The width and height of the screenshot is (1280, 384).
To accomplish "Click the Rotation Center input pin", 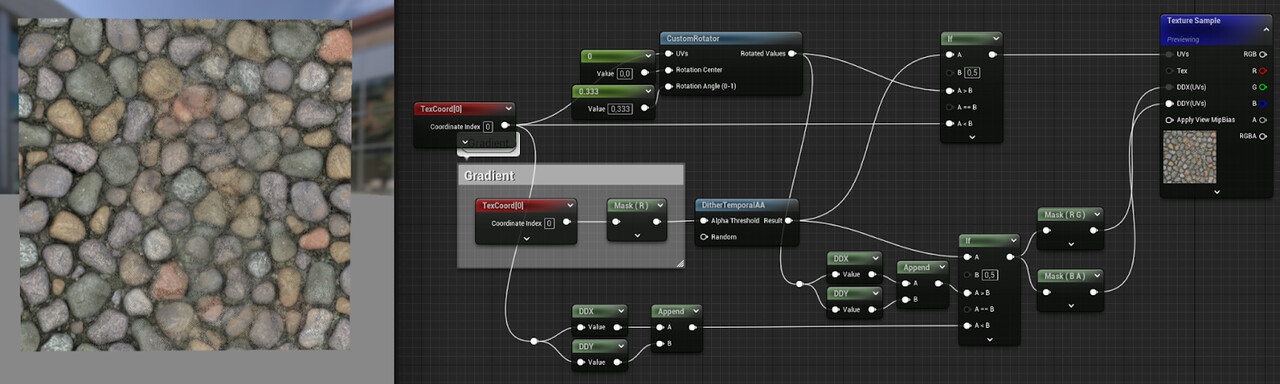I will coord(669,70).
